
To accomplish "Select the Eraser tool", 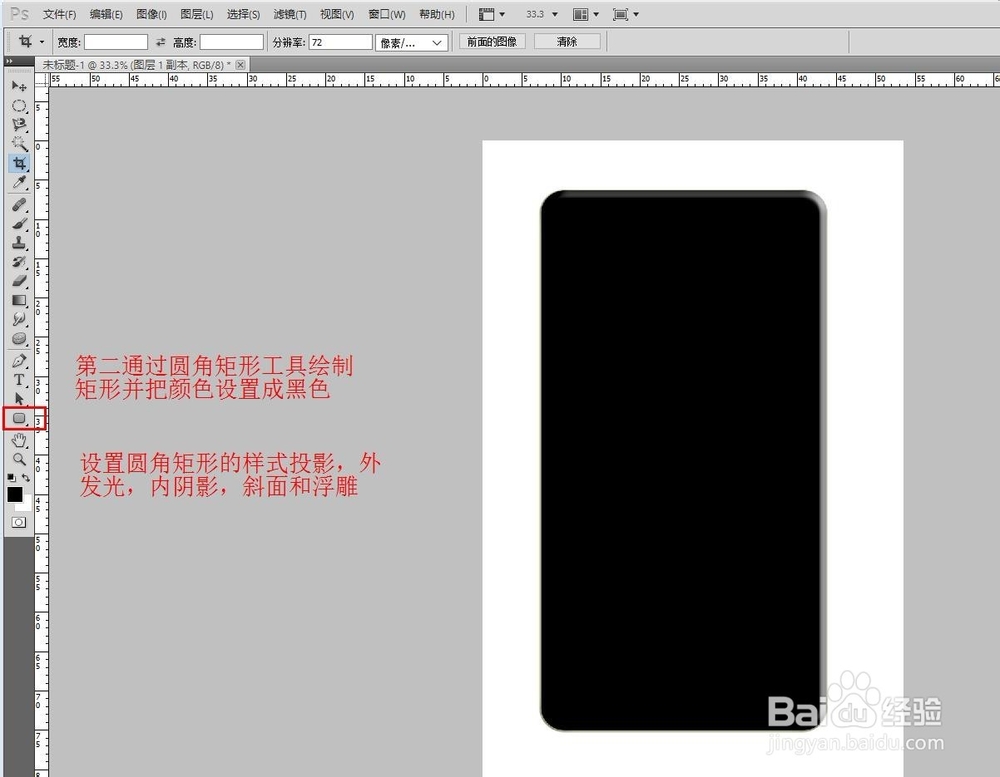I will point(19,281).
